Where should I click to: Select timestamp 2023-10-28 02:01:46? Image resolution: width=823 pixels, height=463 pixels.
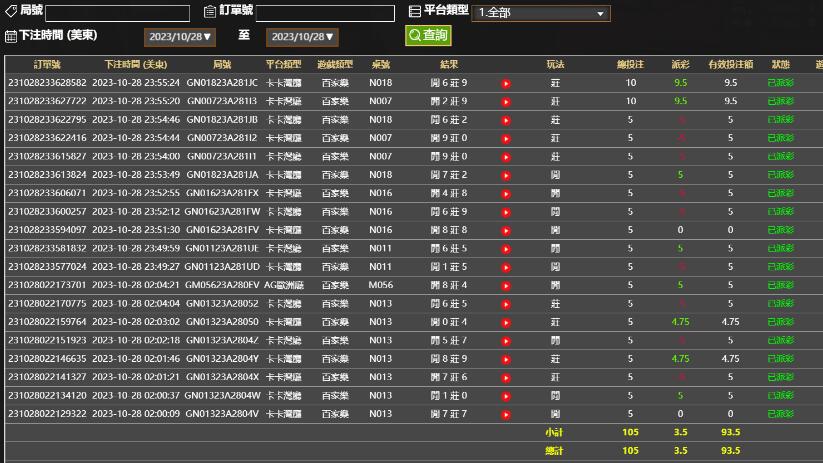[x=136, y=359]
